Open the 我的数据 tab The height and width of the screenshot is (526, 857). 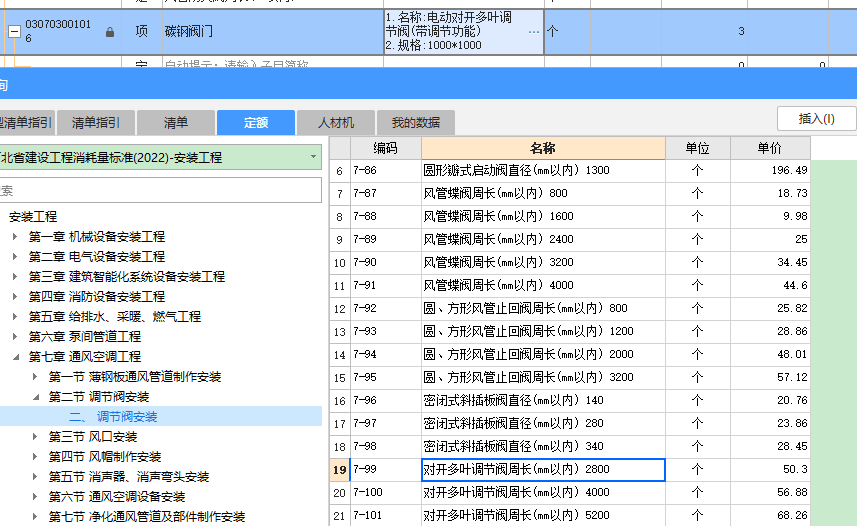click(x=416, y=122)
